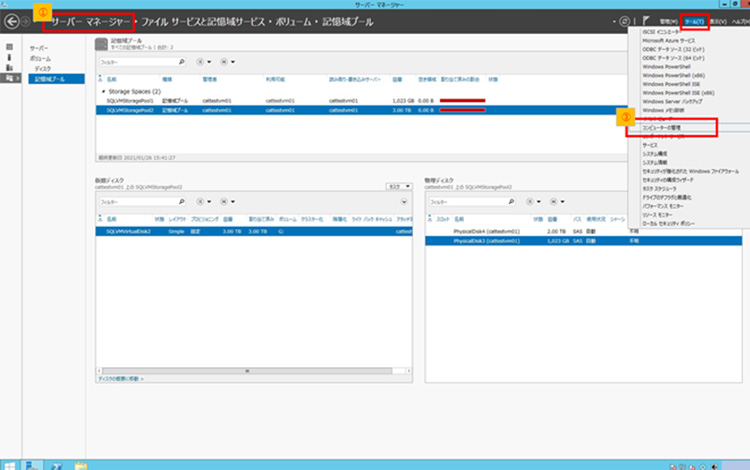Select the dashboard icon in the left sidebar

10,47
